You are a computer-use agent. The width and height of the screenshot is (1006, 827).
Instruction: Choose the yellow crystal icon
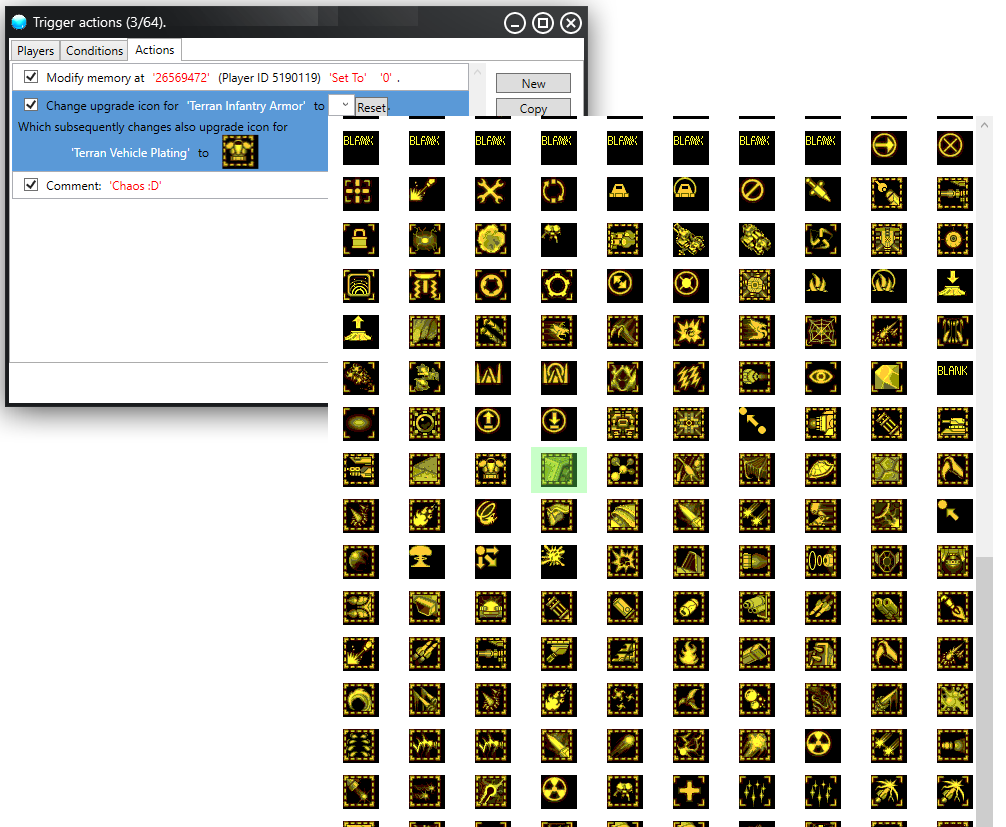click(888, 378)
